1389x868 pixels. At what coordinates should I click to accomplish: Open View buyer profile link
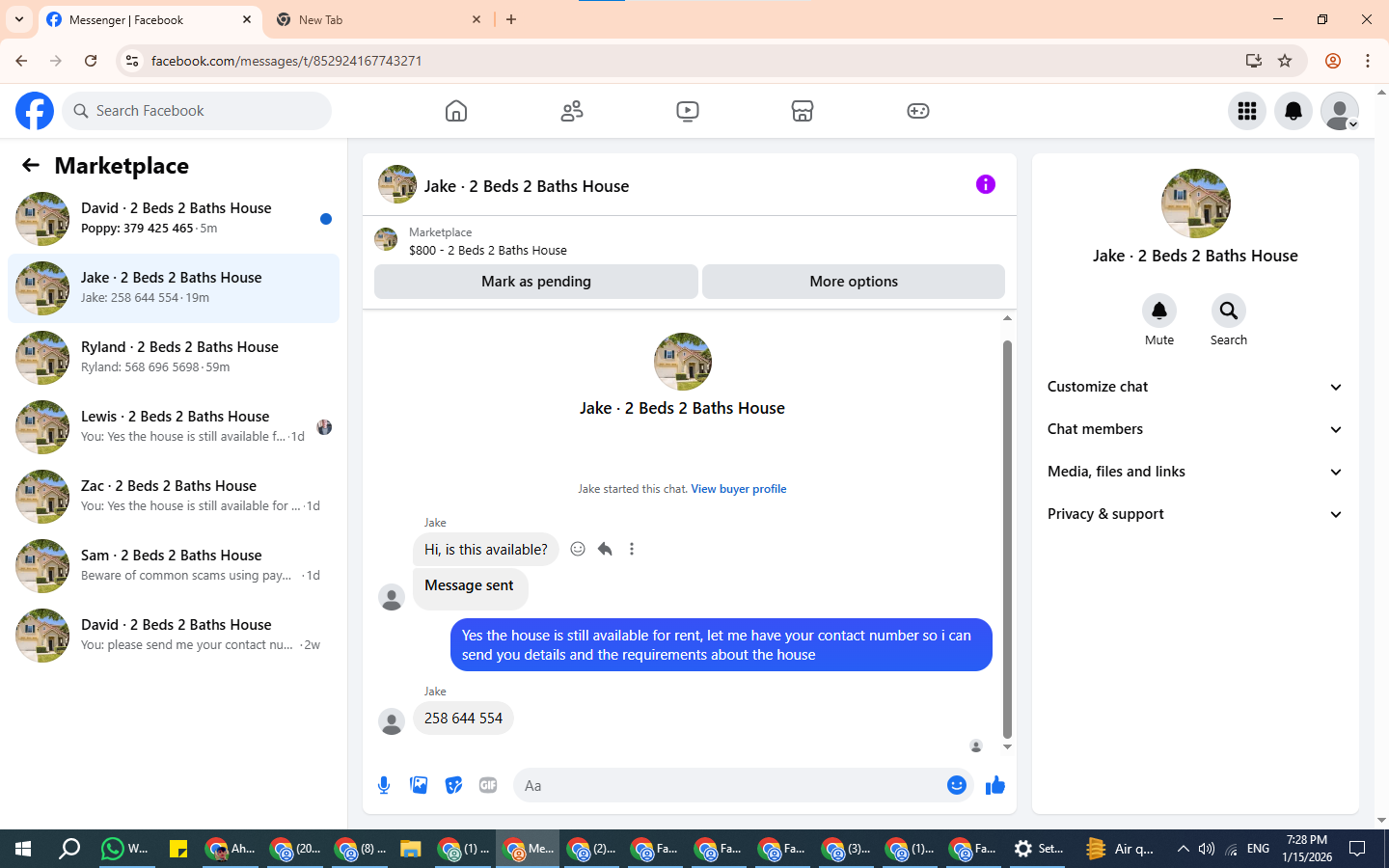point(739,489)
